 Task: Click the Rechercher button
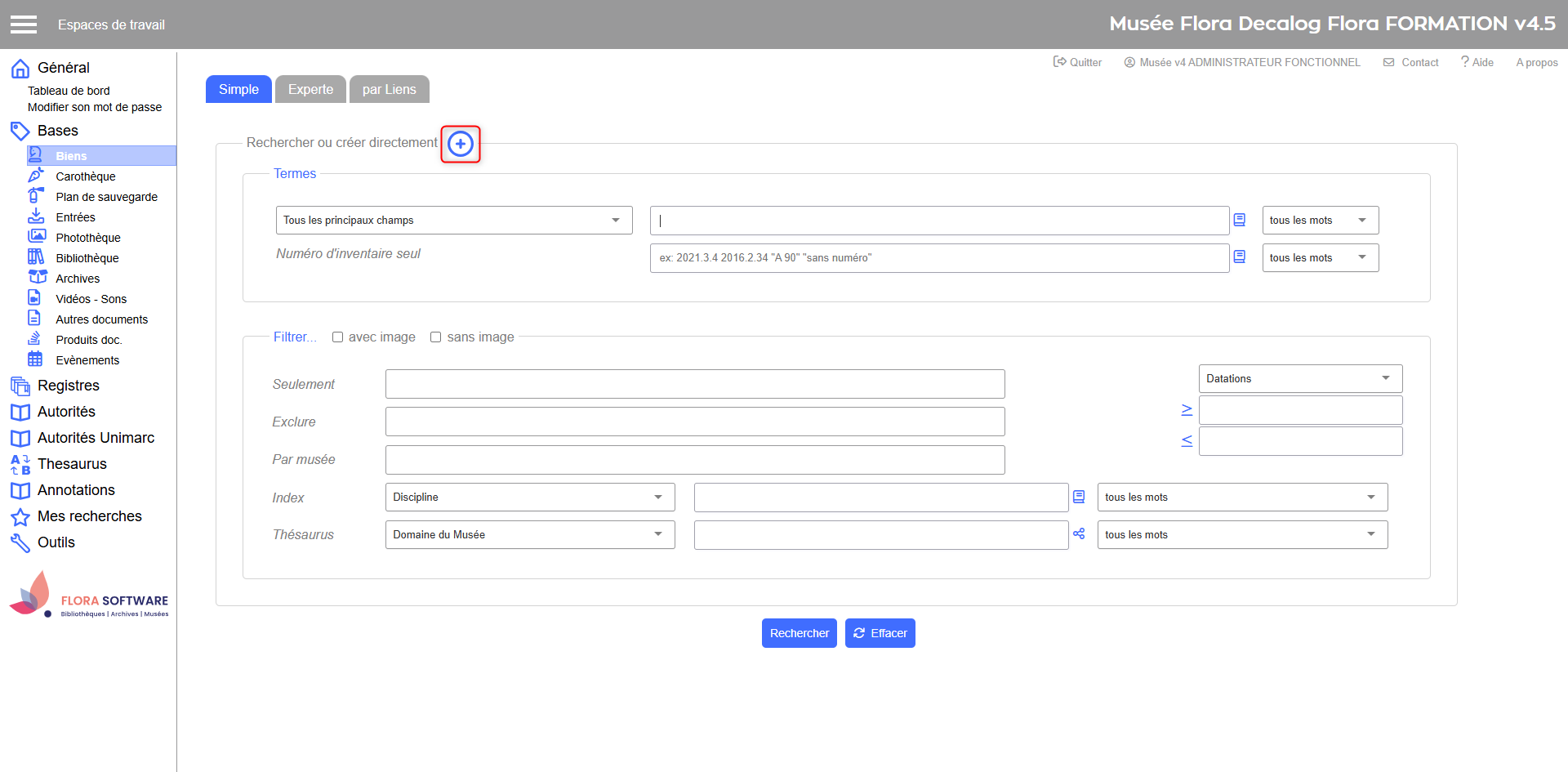799,633
